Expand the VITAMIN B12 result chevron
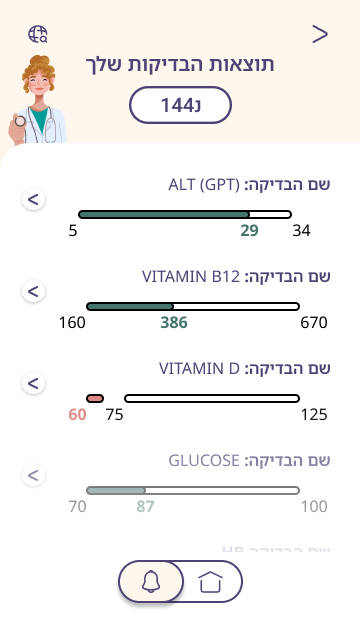This screenshot has width=360, height=640. [x=33, y=291]
